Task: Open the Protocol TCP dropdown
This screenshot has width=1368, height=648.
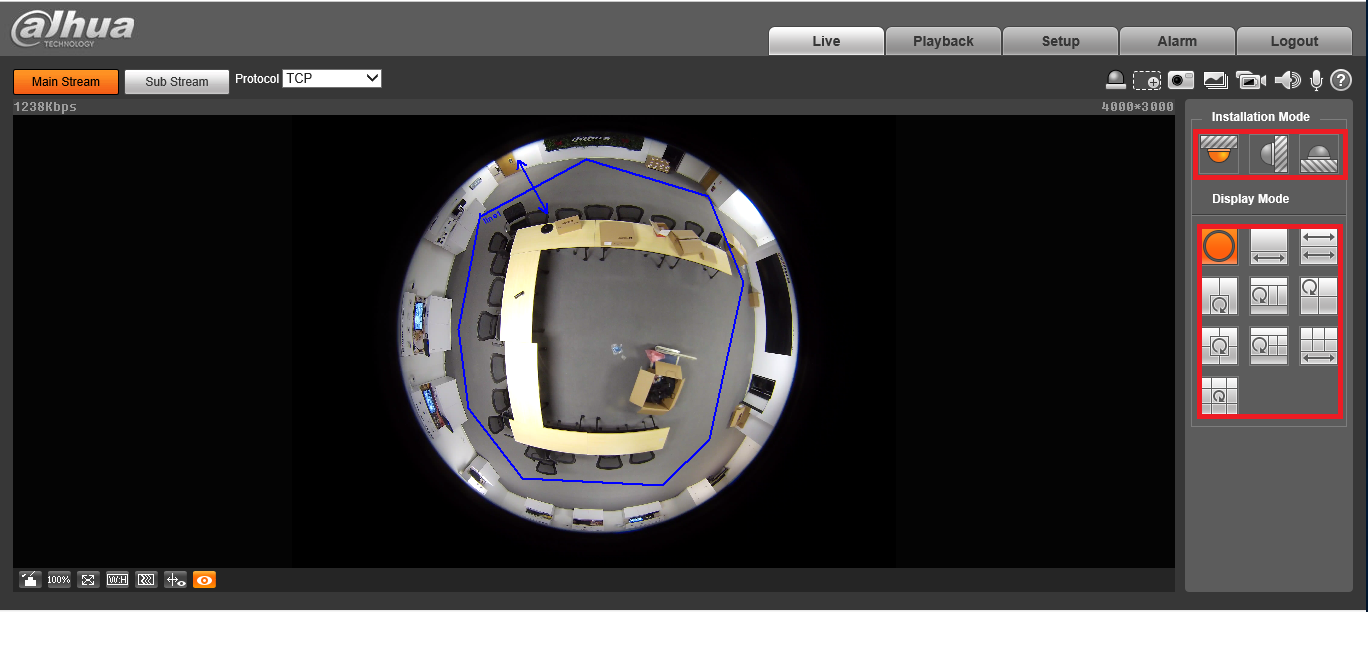Action: tap(332, 78)
